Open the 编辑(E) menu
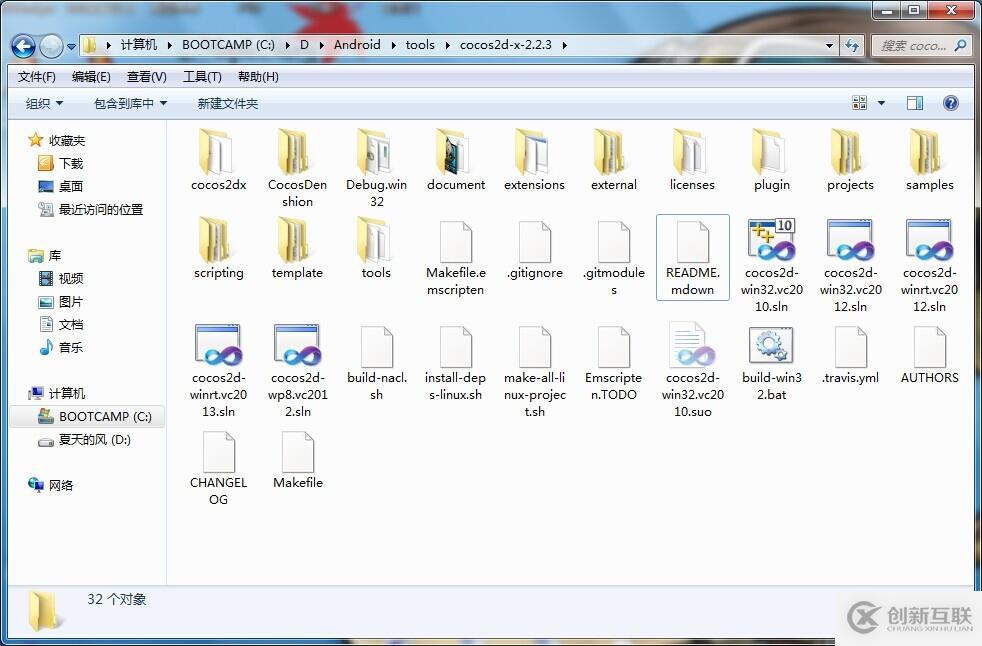The width and height of the screenshot is (982, 646). 91,76
